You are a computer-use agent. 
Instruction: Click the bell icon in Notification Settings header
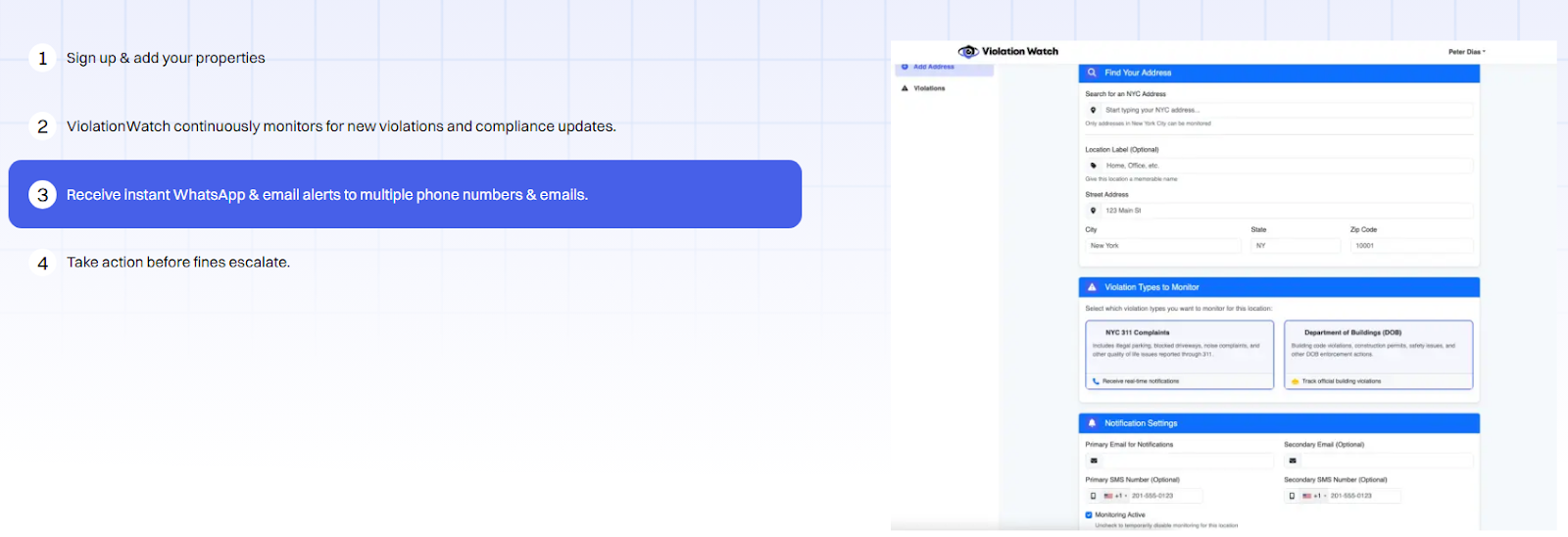pyautogui.click(x=1092, y=423)
